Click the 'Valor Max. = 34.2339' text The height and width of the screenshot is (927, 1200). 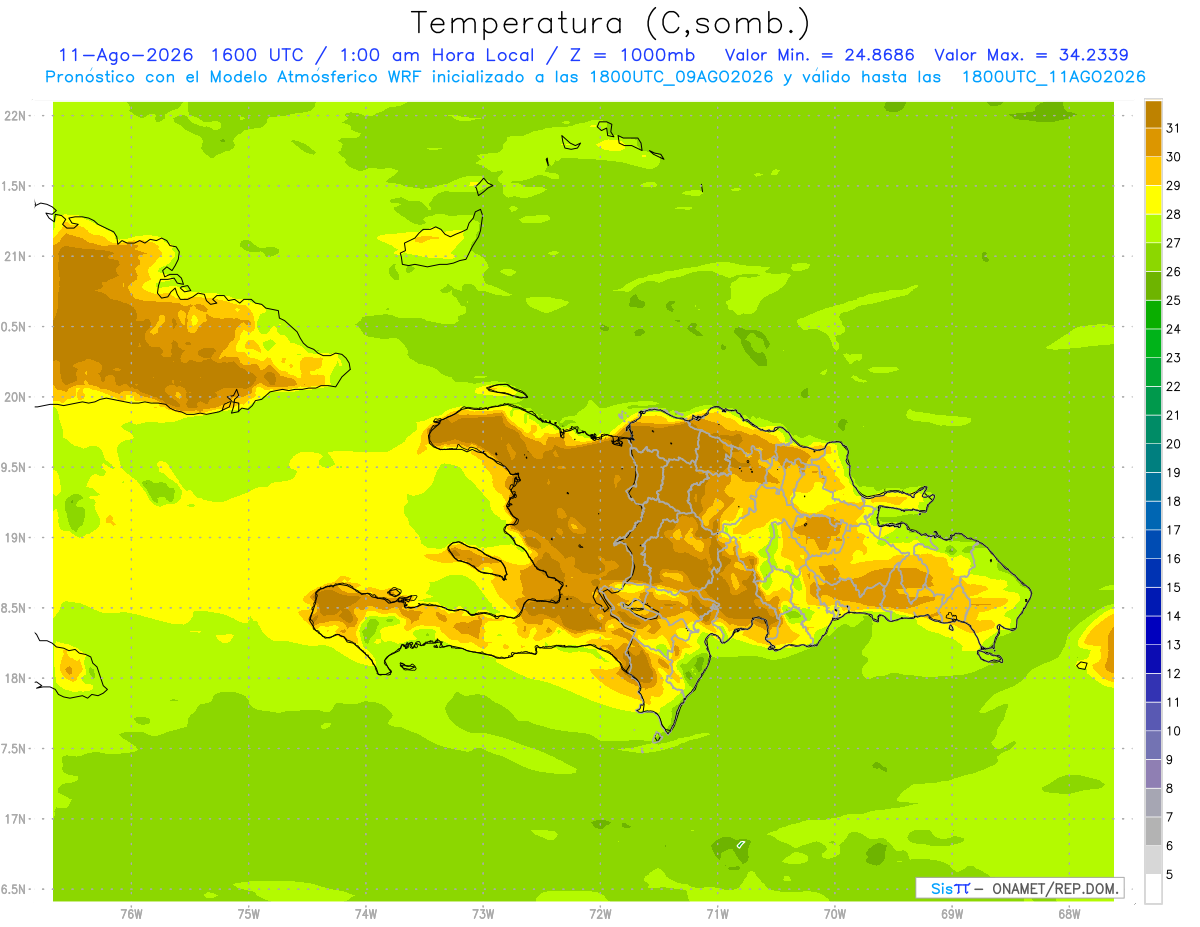(x=1031, y=55)
